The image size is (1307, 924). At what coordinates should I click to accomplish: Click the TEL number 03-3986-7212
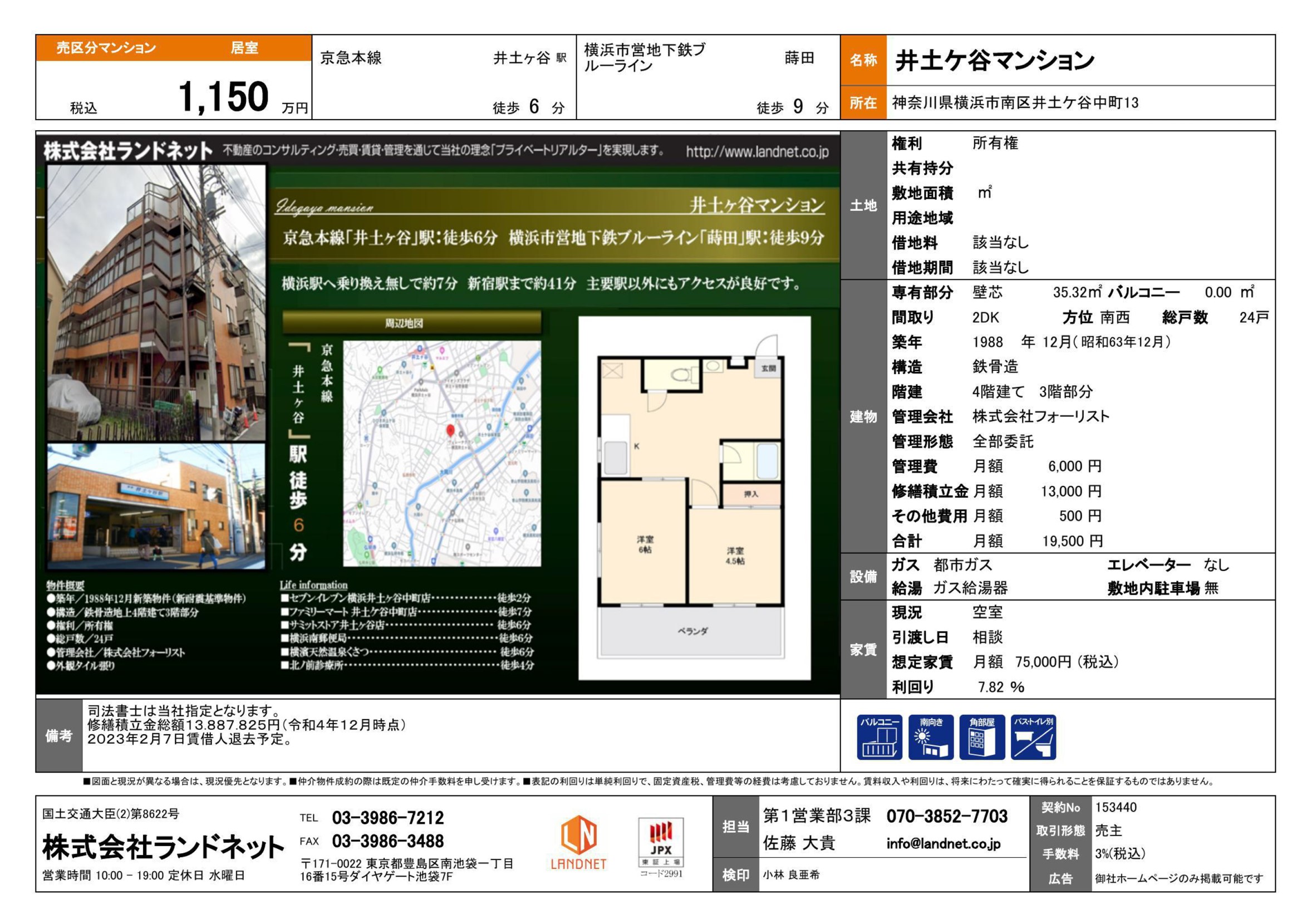tap(387, 818)
